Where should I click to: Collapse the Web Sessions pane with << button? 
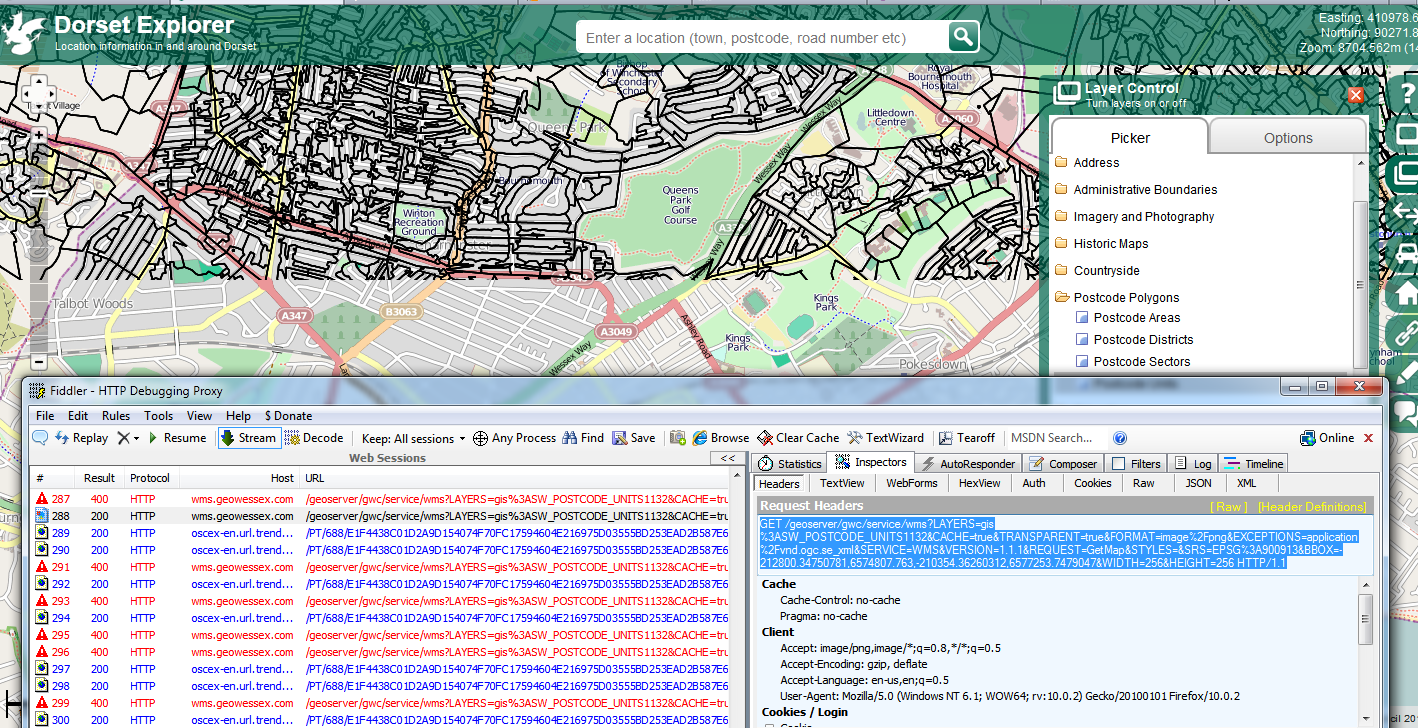[727, 458]
